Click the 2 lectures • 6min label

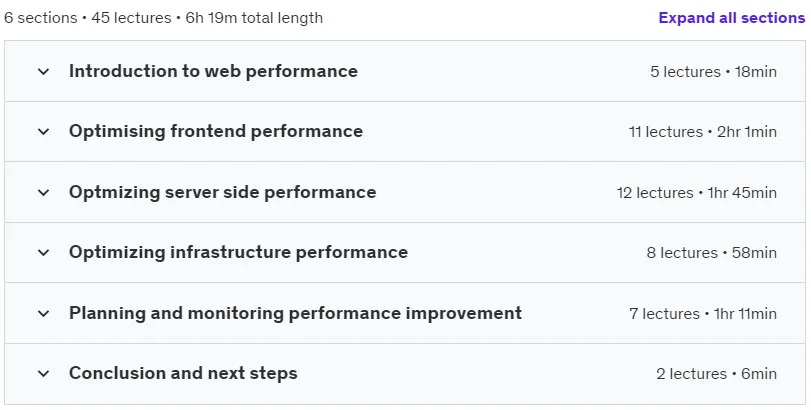pos(716,373)
